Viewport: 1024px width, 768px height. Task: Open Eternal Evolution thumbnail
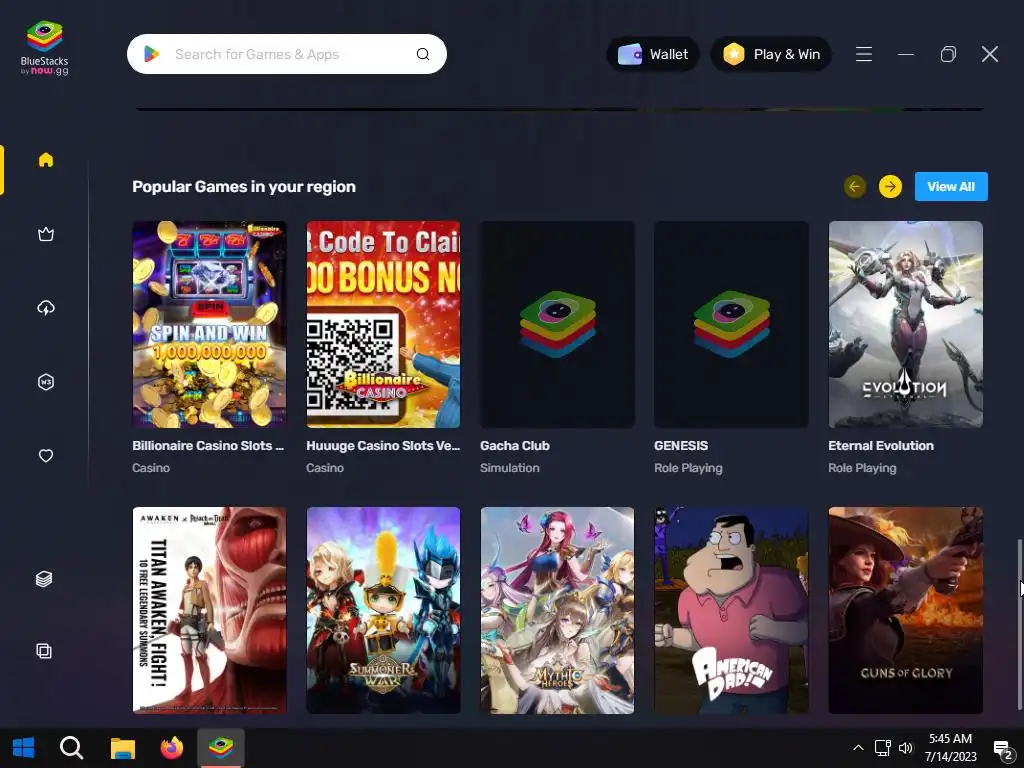[906, 325]
